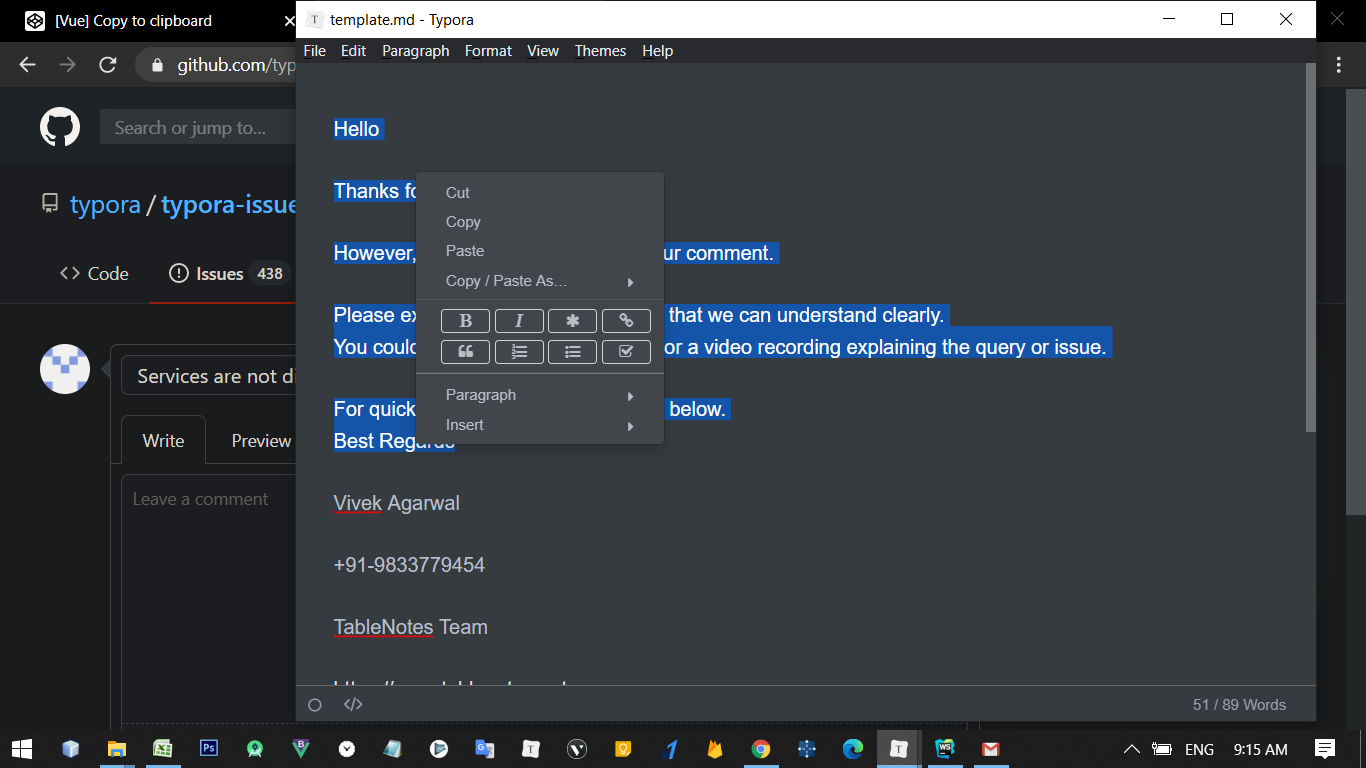Apply italic formatting from context menu
The width and height of the screenshot is (1366, 768).
pyautogui.click(x=519, y=320)
